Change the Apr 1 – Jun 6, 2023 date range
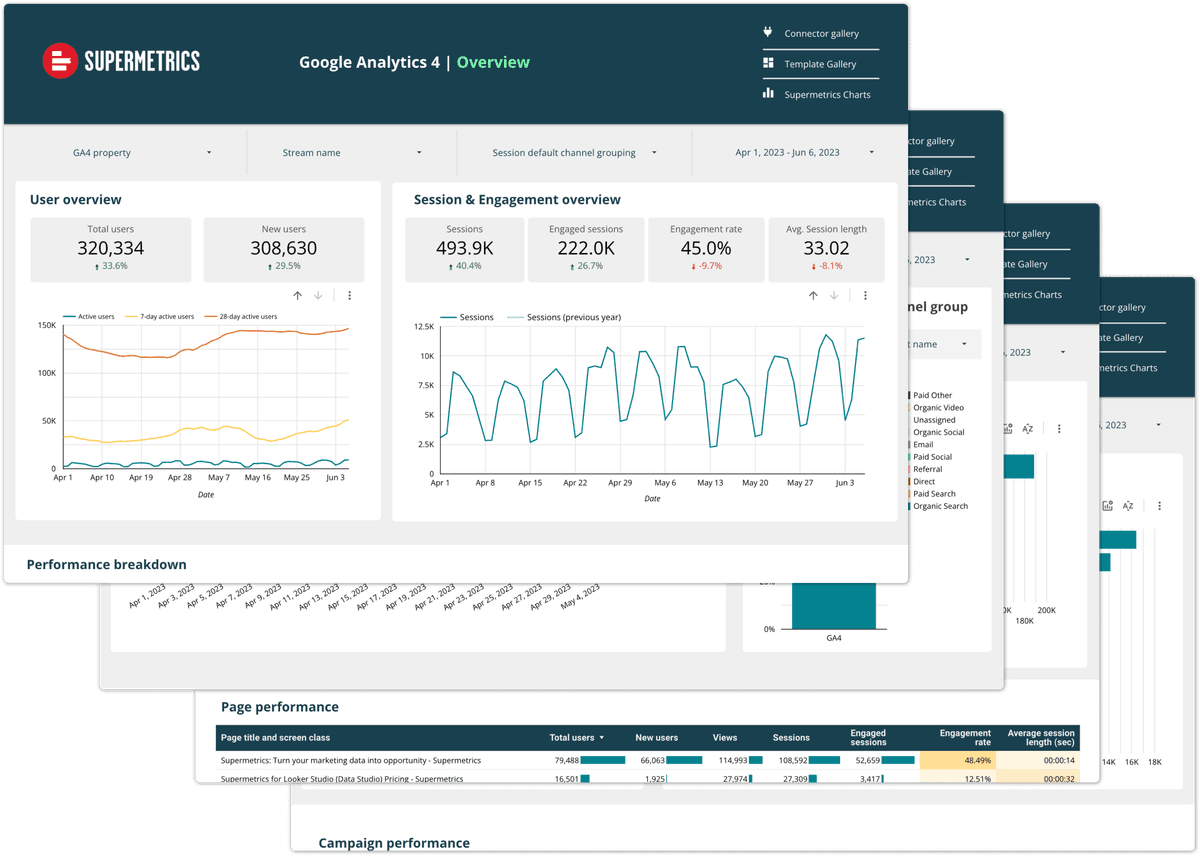The image size is (1200, 856). coord(804,153)
